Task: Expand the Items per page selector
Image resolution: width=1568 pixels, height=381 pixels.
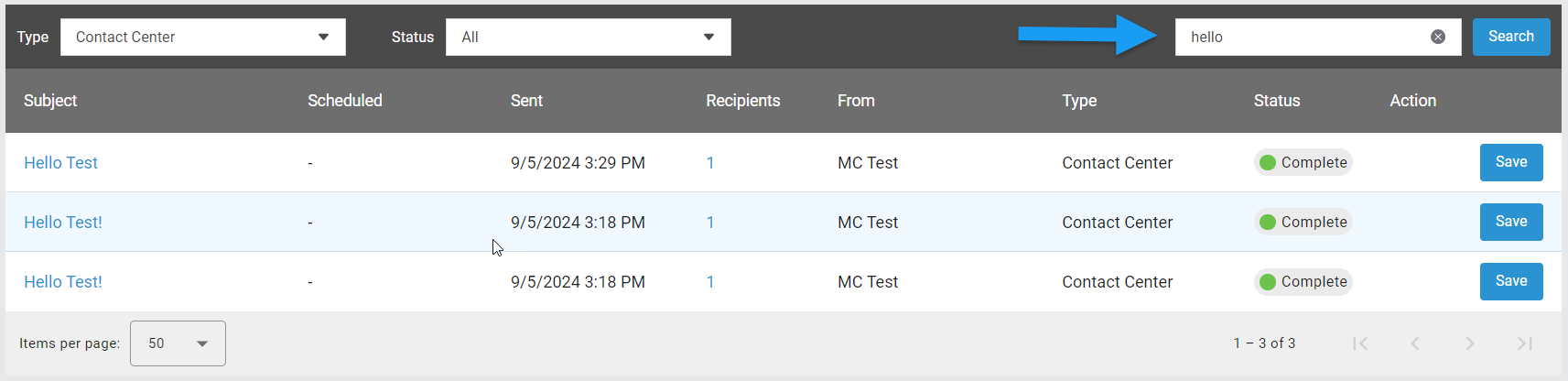Action: point(178,343)
